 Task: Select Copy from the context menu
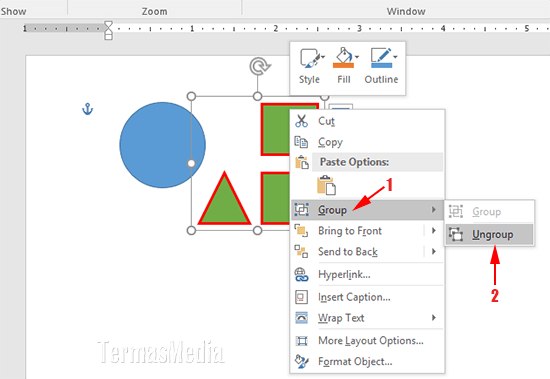click(x=368, y=142)
